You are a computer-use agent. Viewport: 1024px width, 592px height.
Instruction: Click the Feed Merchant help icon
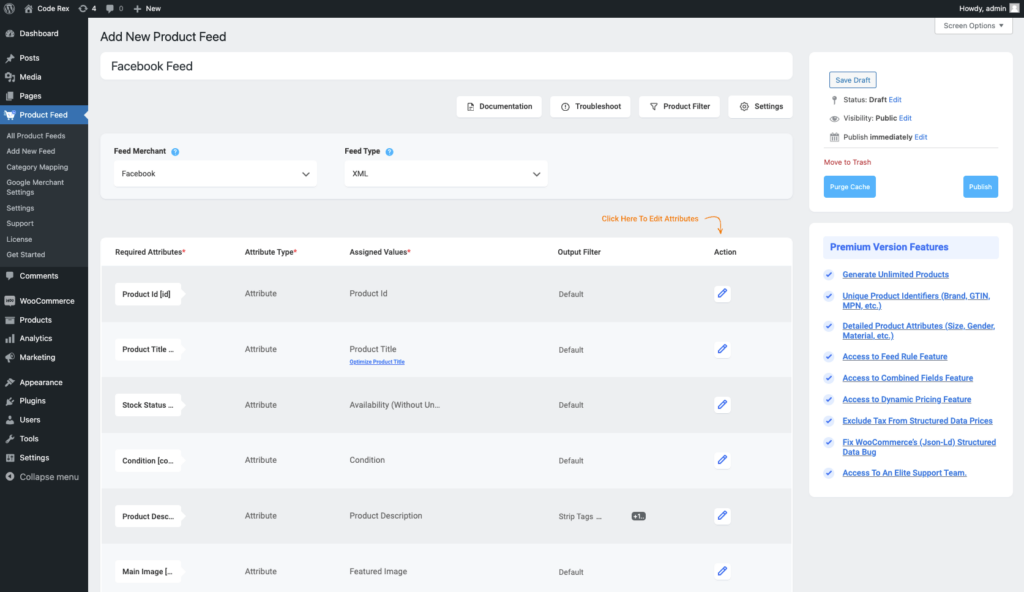pos(175,152)
